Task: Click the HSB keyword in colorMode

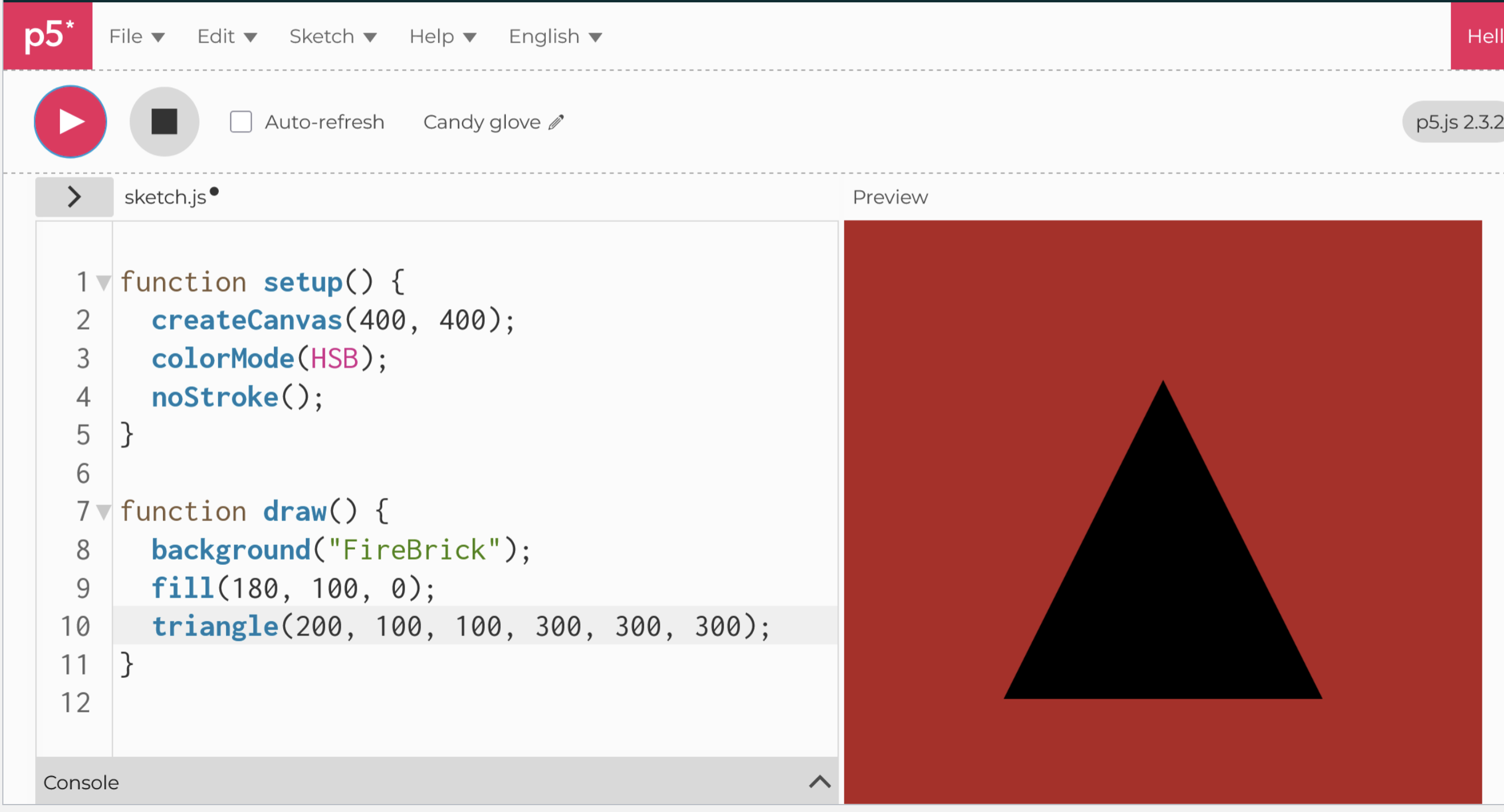Action: click(x=334, y=358)
